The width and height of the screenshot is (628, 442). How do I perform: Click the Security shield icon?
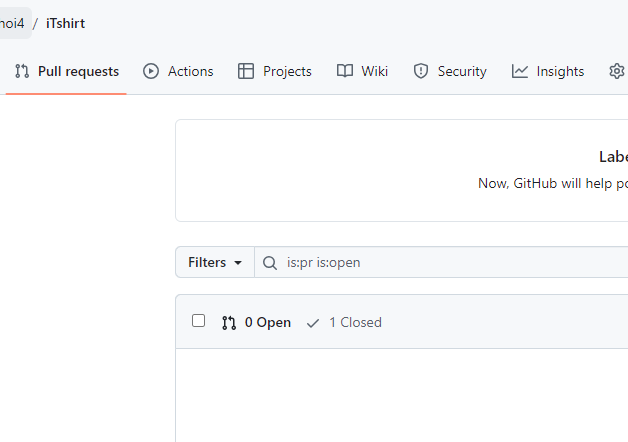point(421,71)
